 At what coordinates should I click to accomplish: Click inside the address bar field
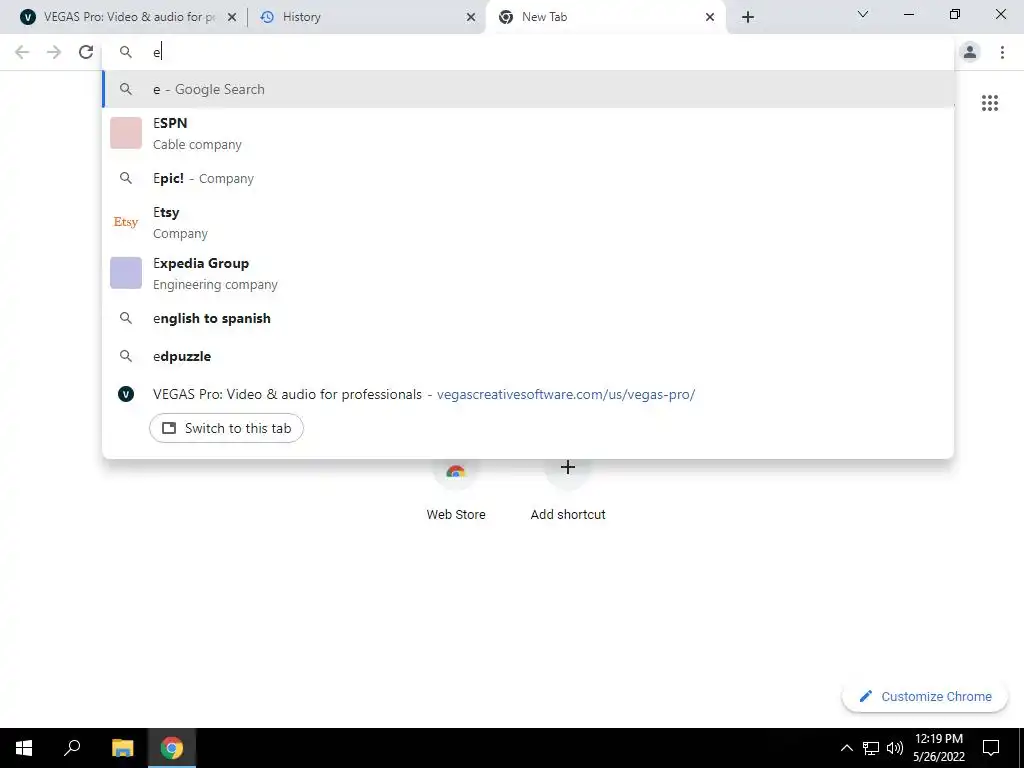pos(528,52)
